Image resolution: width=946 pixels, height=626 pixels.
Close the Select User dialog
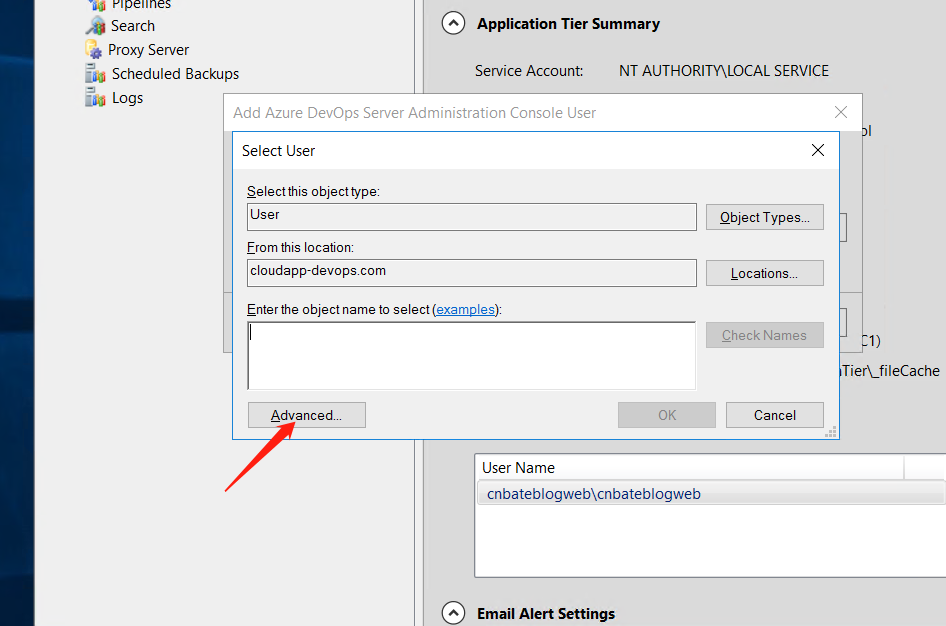(x=817, y=150)
